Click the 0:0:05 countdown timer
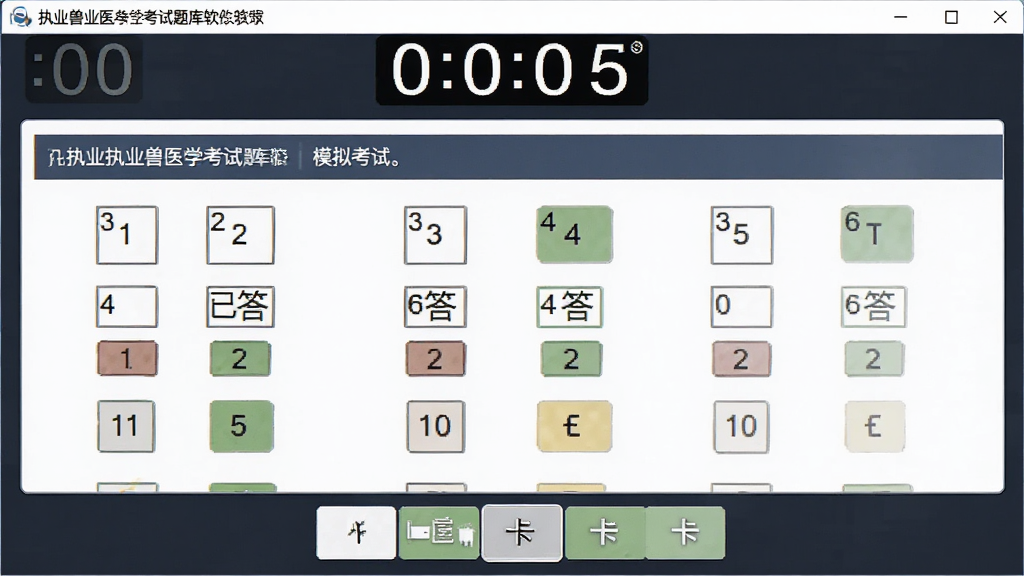Image resolution: width=1024 pixels, height=576 pixels. tap(512, 70)
